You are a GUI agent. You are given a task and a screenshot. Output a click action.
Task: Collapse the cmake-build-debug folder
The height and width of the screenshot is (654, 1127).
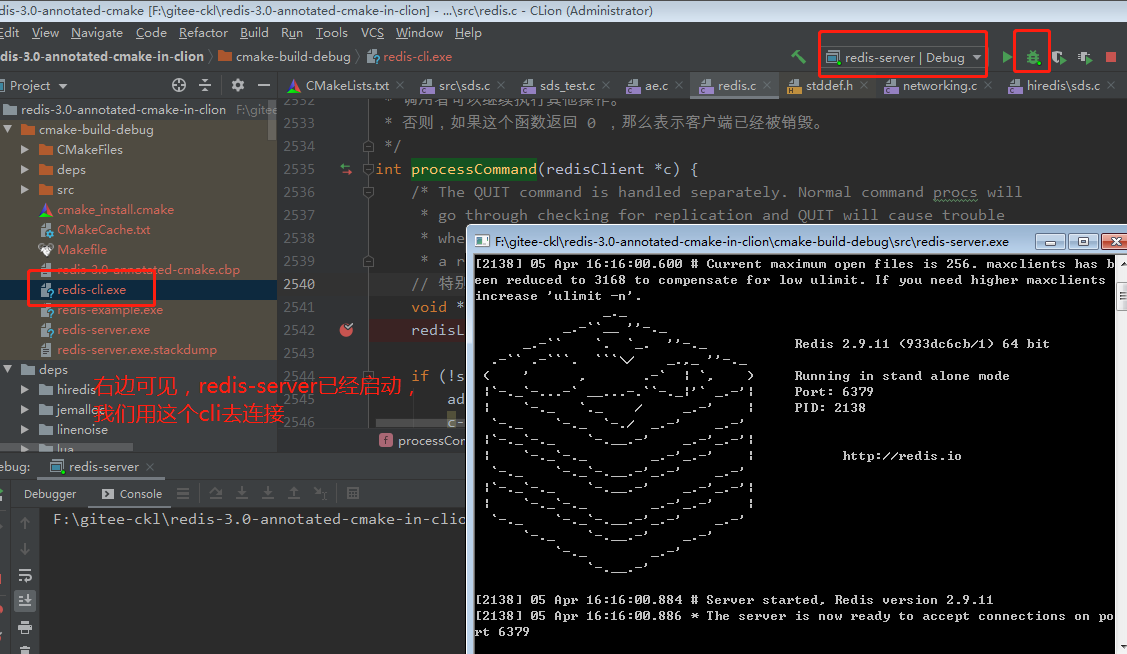click(x=8, y=130)
